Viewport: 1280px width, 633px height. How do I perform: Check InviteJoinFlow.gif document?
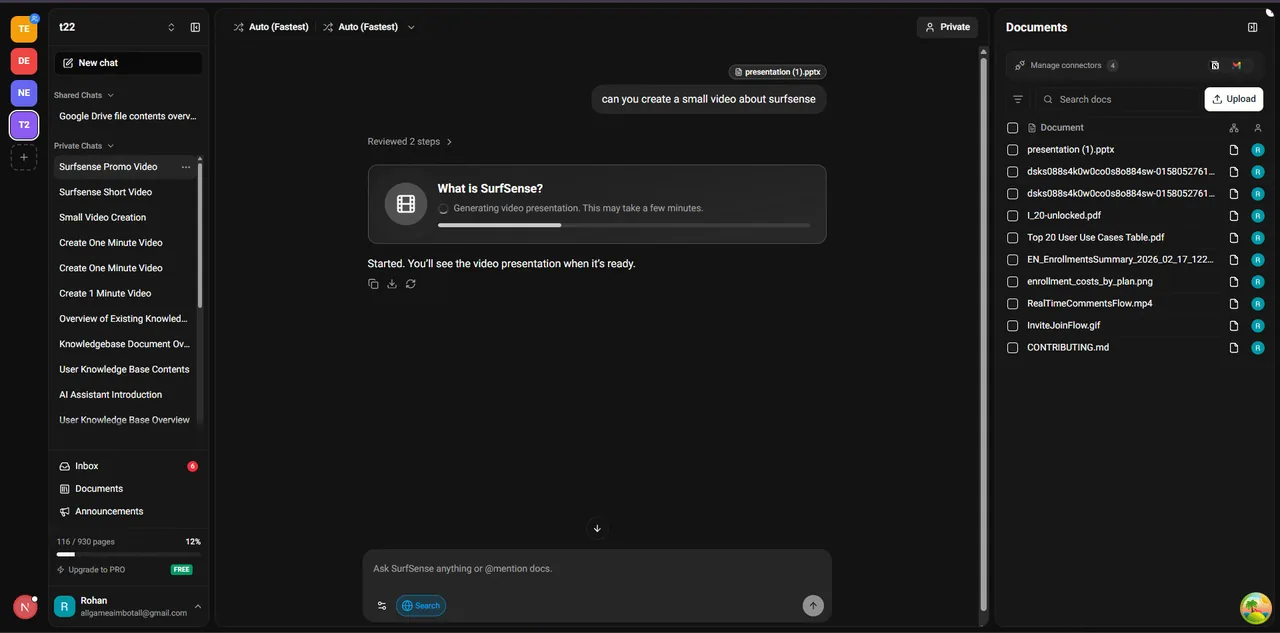point(1013,326)
